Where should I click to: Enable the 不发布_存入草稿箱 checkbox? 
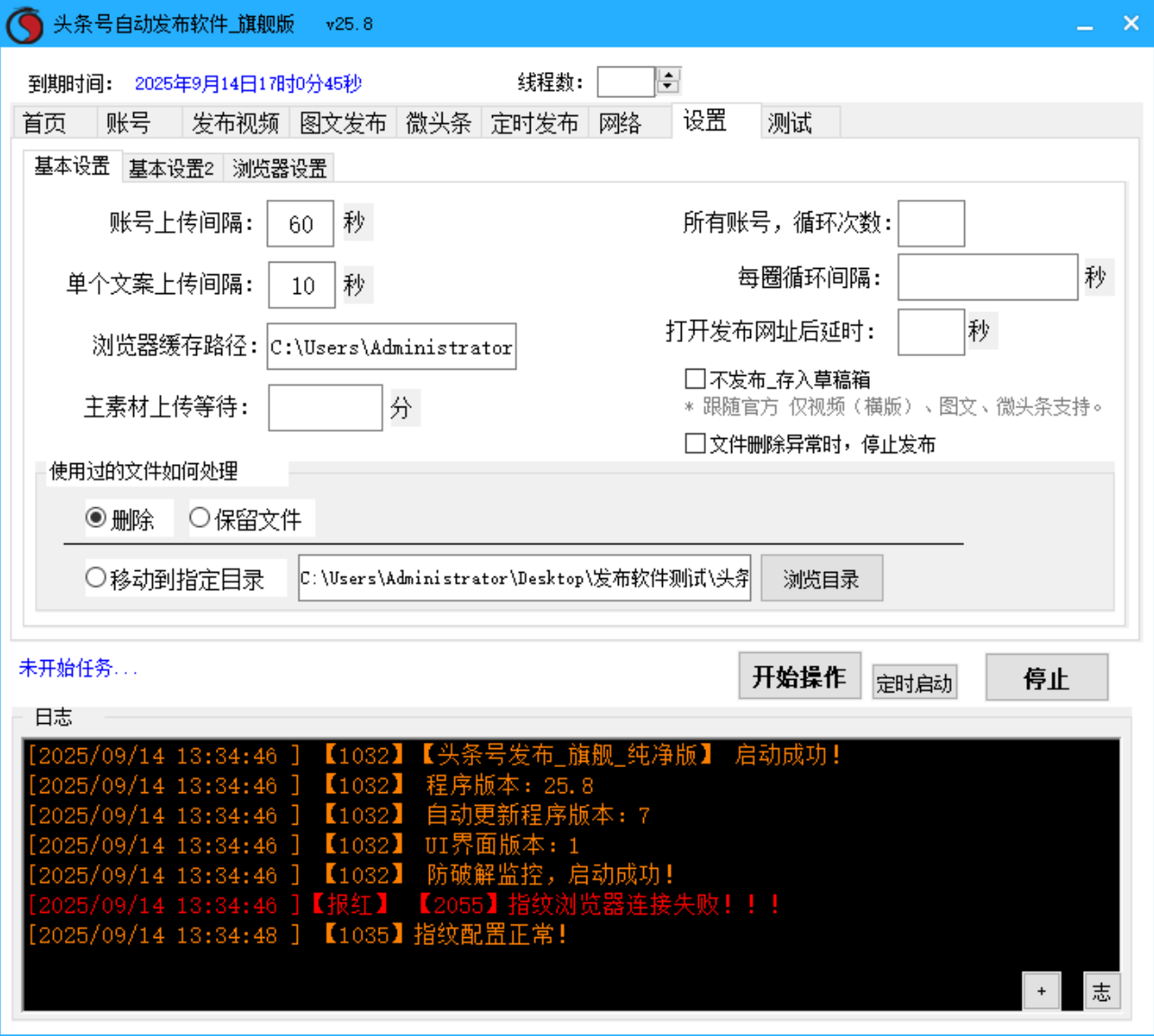pos(693,379)
